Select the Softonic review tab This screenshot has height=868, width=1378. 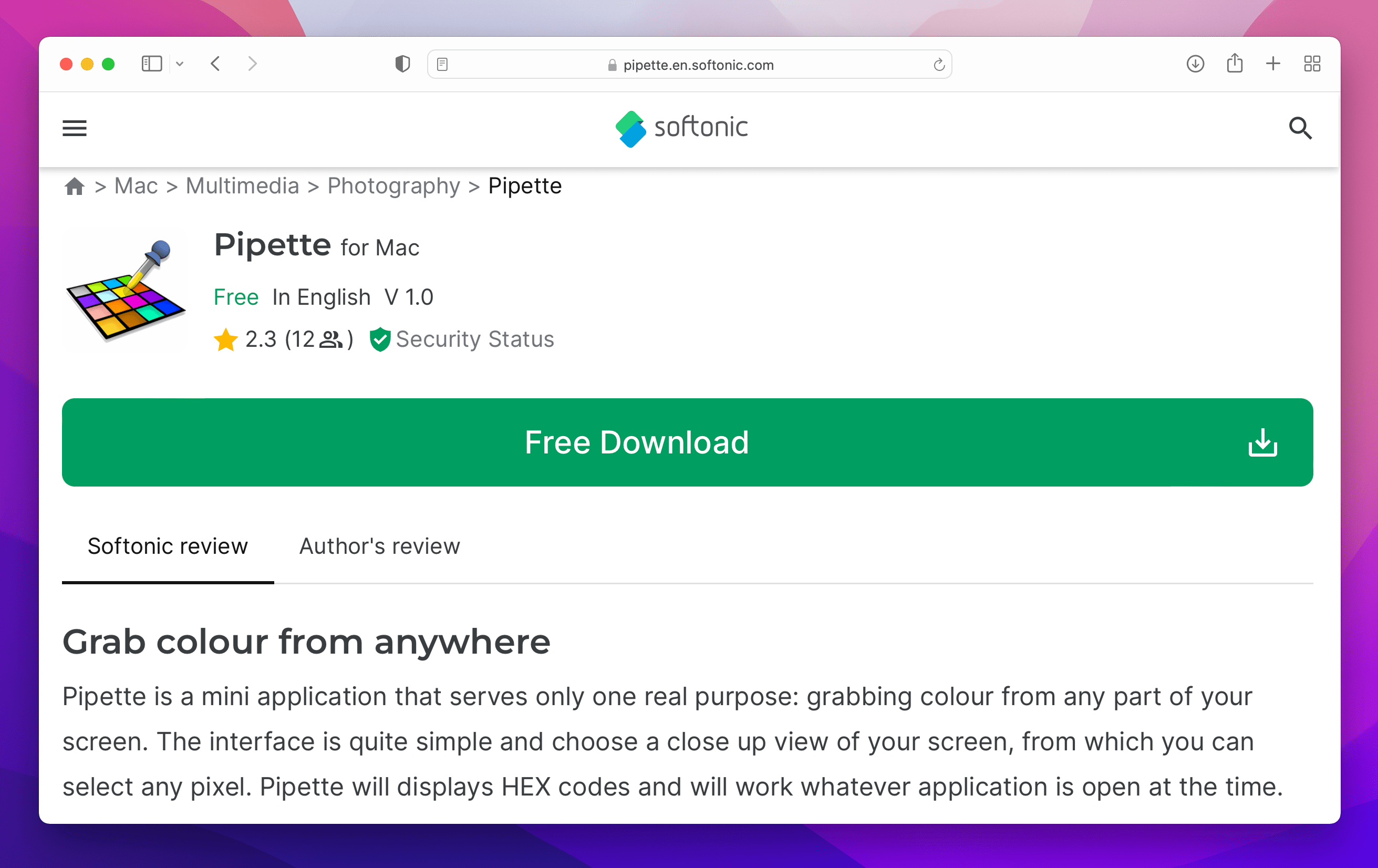pyautogui.click(x=168, y=546)
